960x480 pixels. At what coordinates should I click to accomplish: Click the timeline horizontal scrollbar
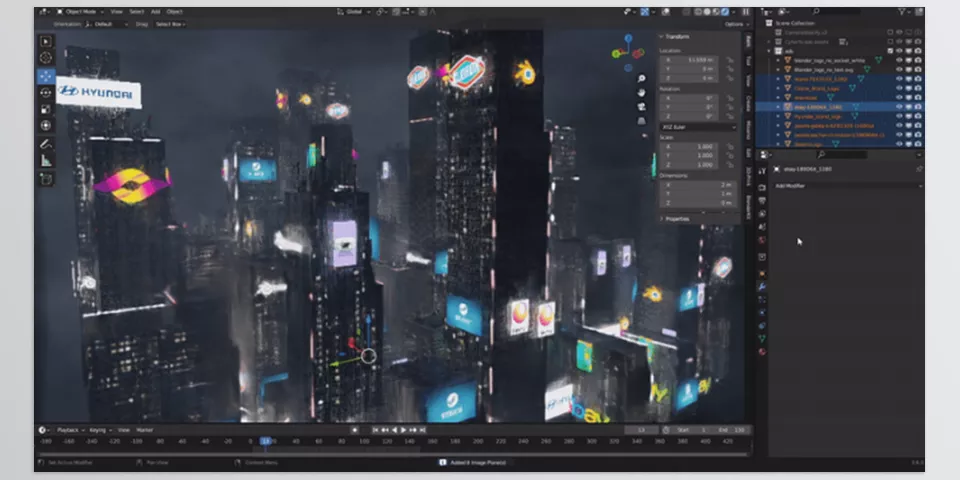pyautogui.click(x=394, y=454)
